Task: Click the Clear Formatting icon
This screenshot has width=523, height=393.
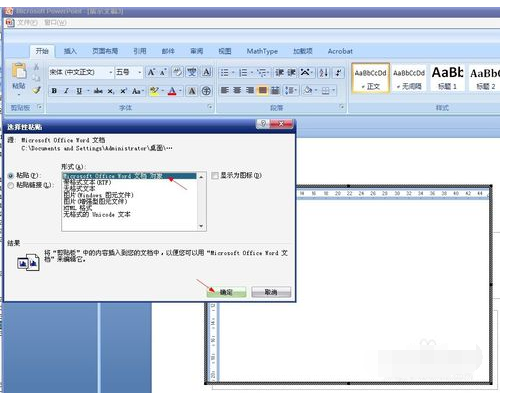Action: point(177,72)
